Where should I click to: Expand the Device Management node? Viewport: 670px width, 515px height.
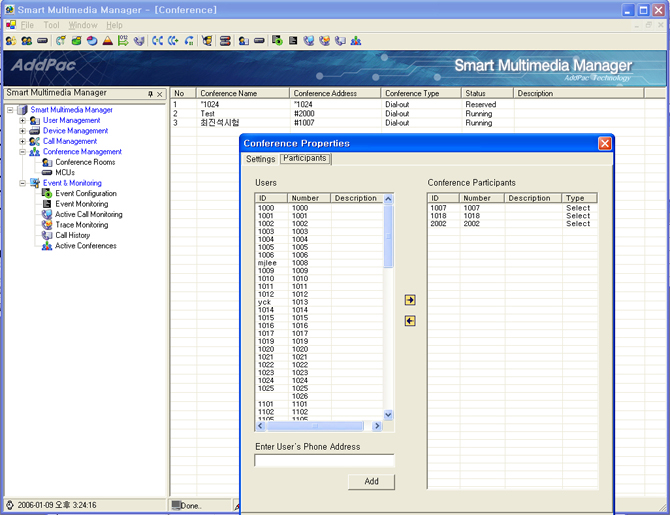click(22, 131)
